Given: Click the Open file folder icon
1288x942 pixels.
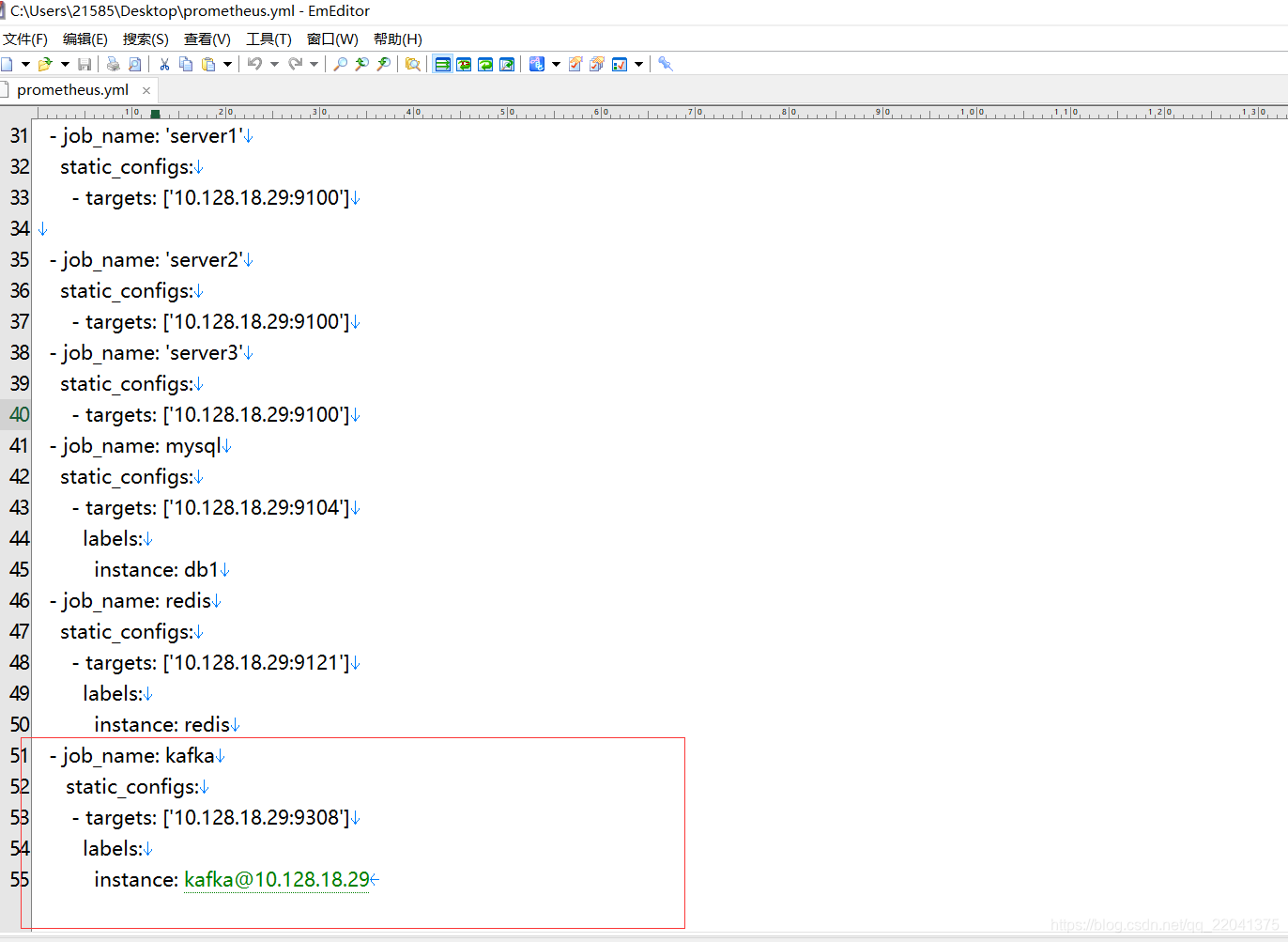Looking at the screenshot, I should point(44,64).
